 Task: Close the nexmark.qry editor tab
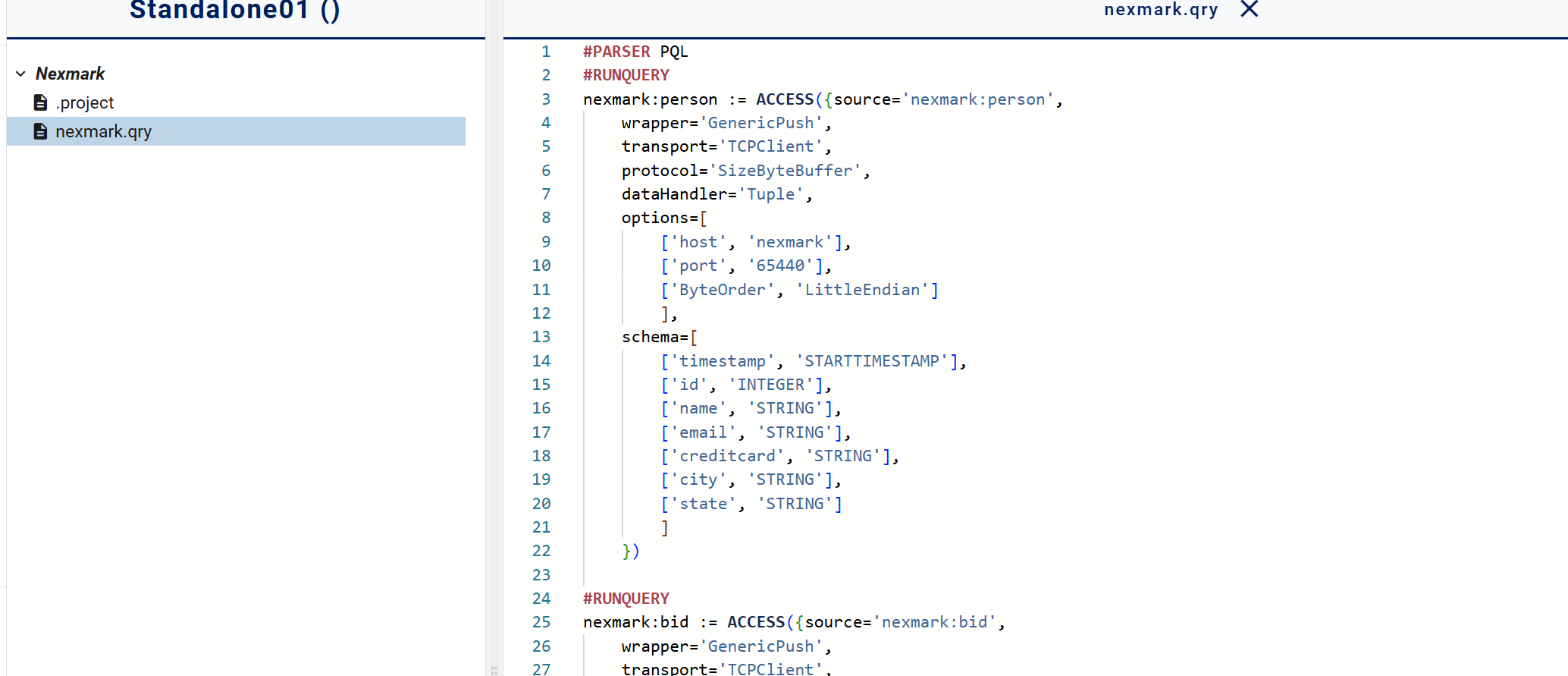[1249, 9]
